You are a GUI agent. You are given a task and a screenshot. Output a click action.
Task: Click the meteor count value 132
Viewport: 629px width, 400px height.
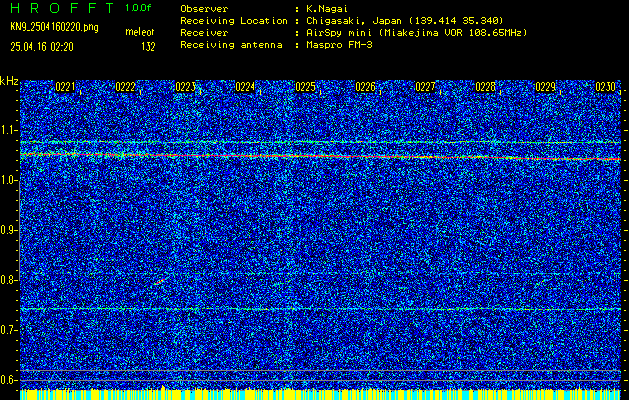pyautogui.click(x=148, y=47)
